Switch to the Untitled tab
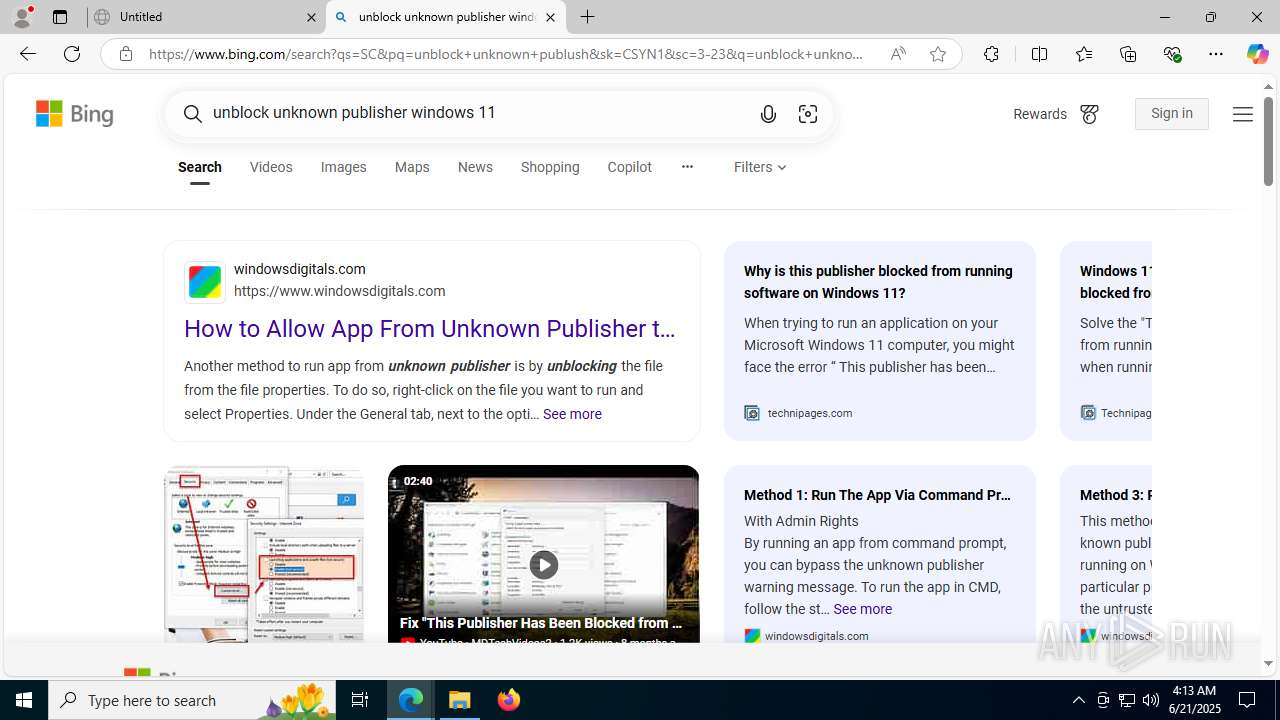 pyautogui.click(x=206, y=17)
